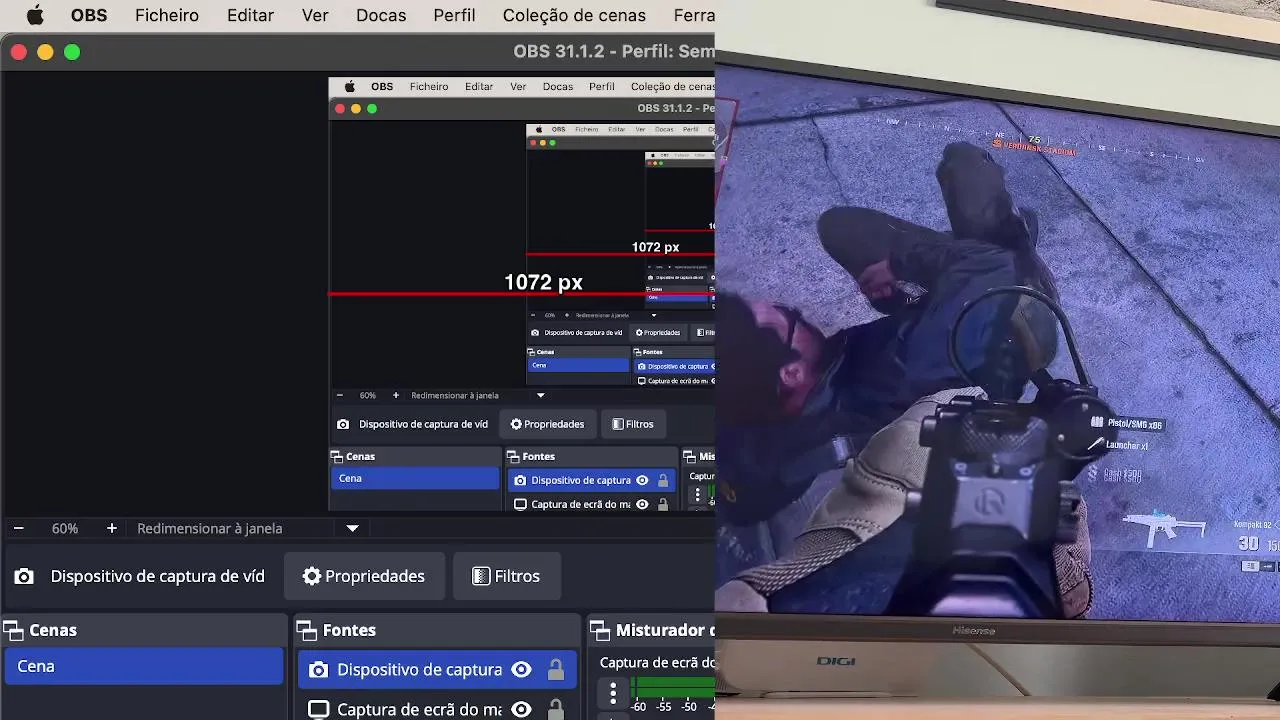
Task: Click the main Fontes dock header icon
Action: (x=307, y=630)
